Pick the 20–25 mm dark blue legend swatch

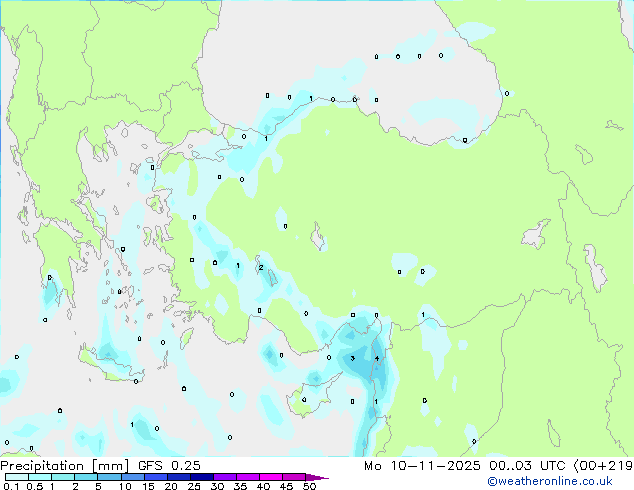(x=178, y=477)
